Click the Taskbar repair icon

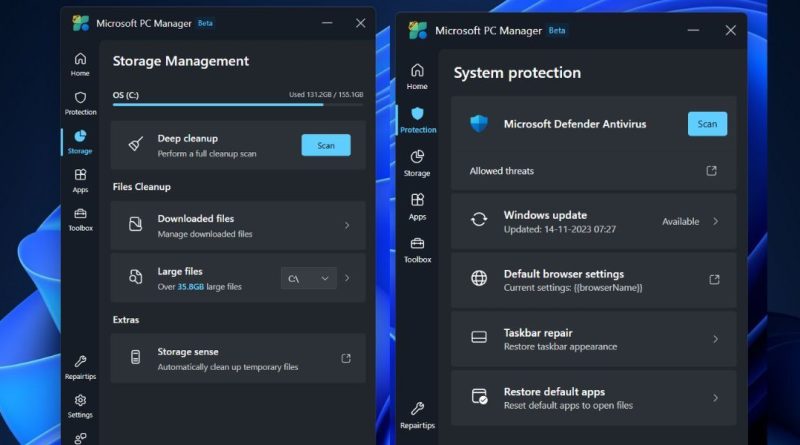(479, 337)
